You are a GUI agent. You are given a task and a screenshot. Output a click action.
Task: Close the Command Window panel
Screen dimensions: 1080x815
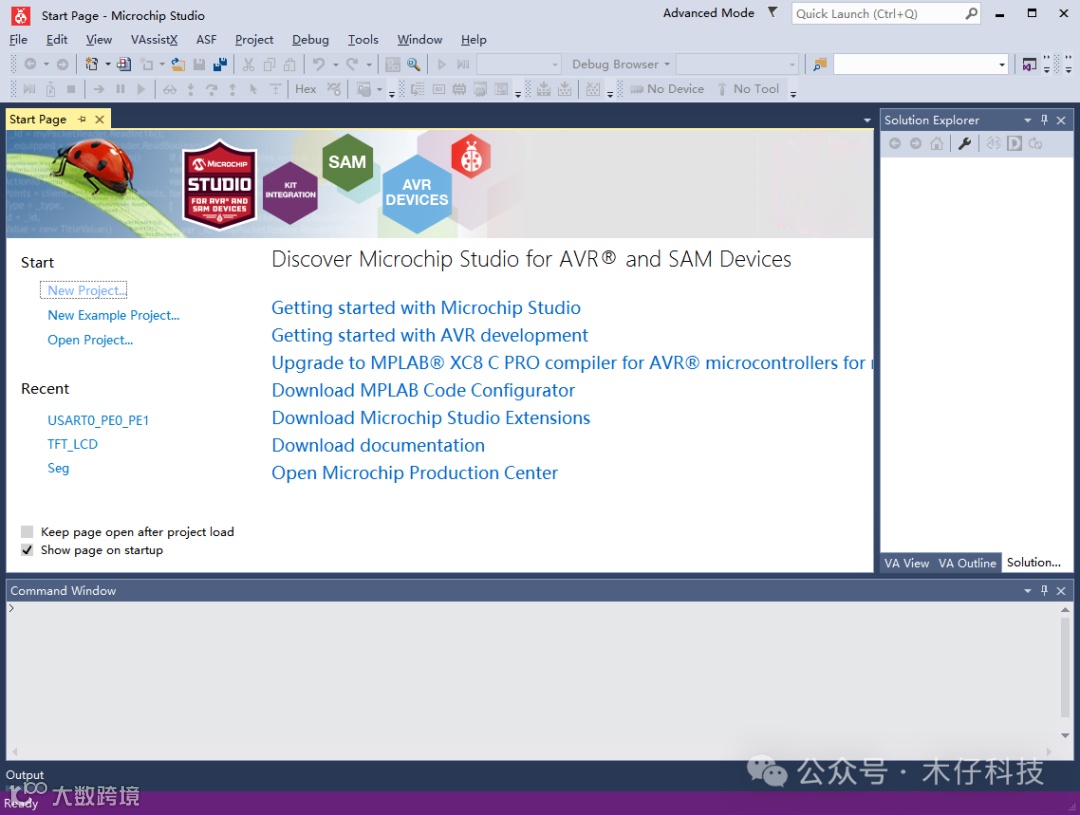[1061, 590]
